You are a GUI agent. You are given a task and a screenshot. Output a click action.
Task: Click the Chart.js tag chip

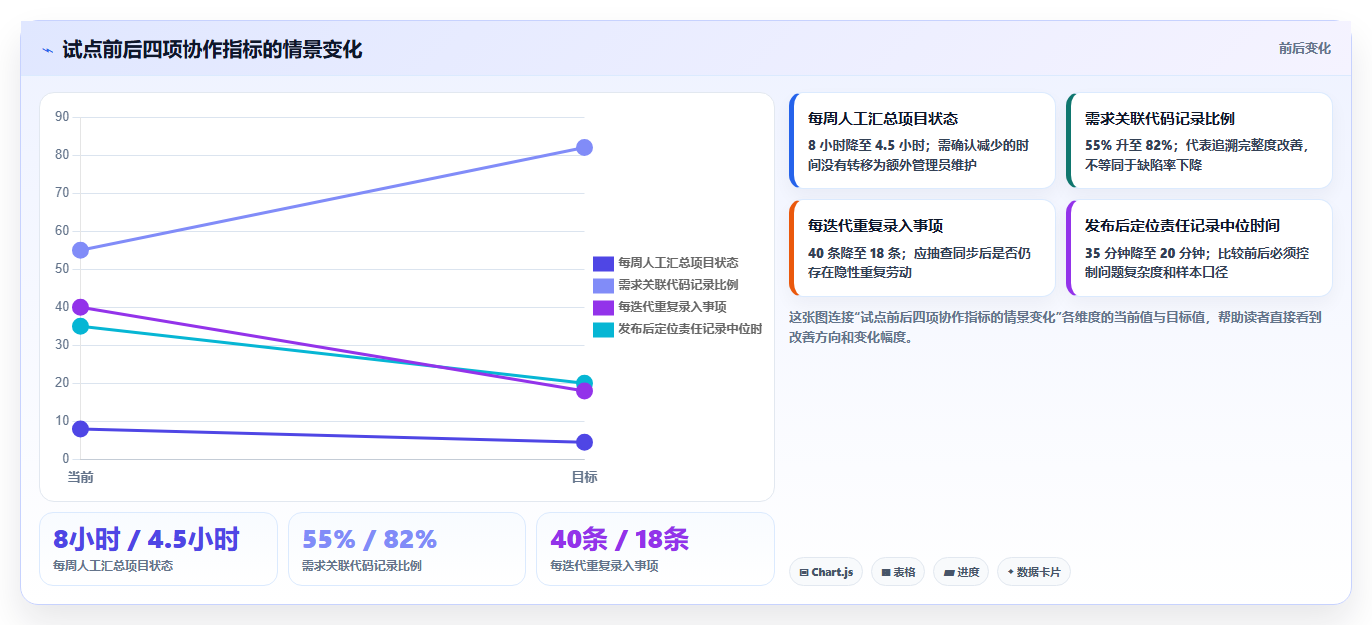[826, 572]
